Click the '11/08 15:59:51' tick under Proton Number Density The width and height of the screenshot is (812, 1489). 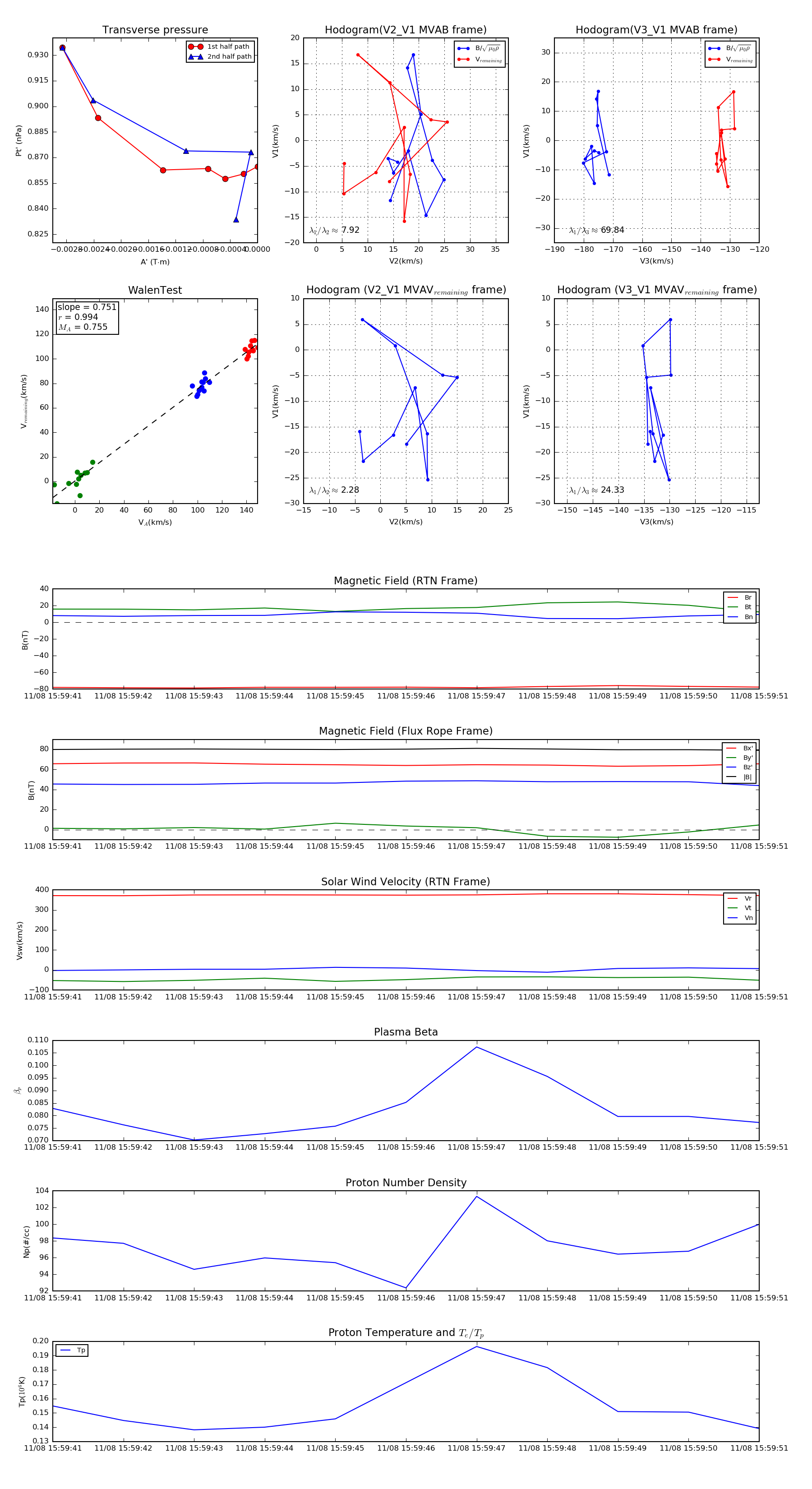pos(759,1298)
